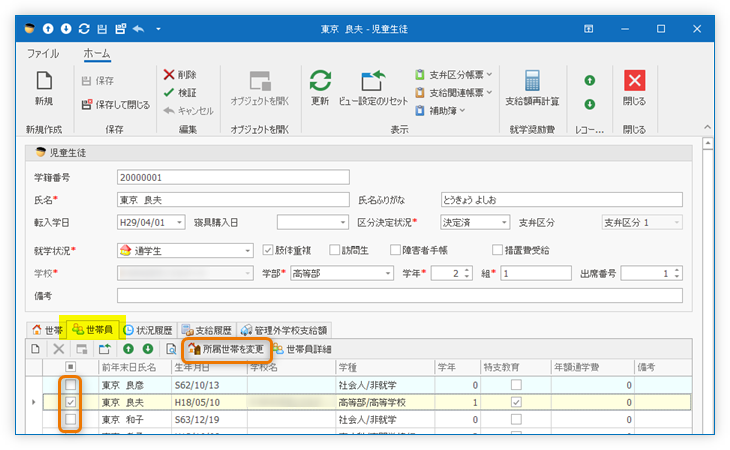Toggle 特支教育 checkbox in the 東京 良夫 row
730x450 pixels.
pyautogui.click(x=516, y=402)
